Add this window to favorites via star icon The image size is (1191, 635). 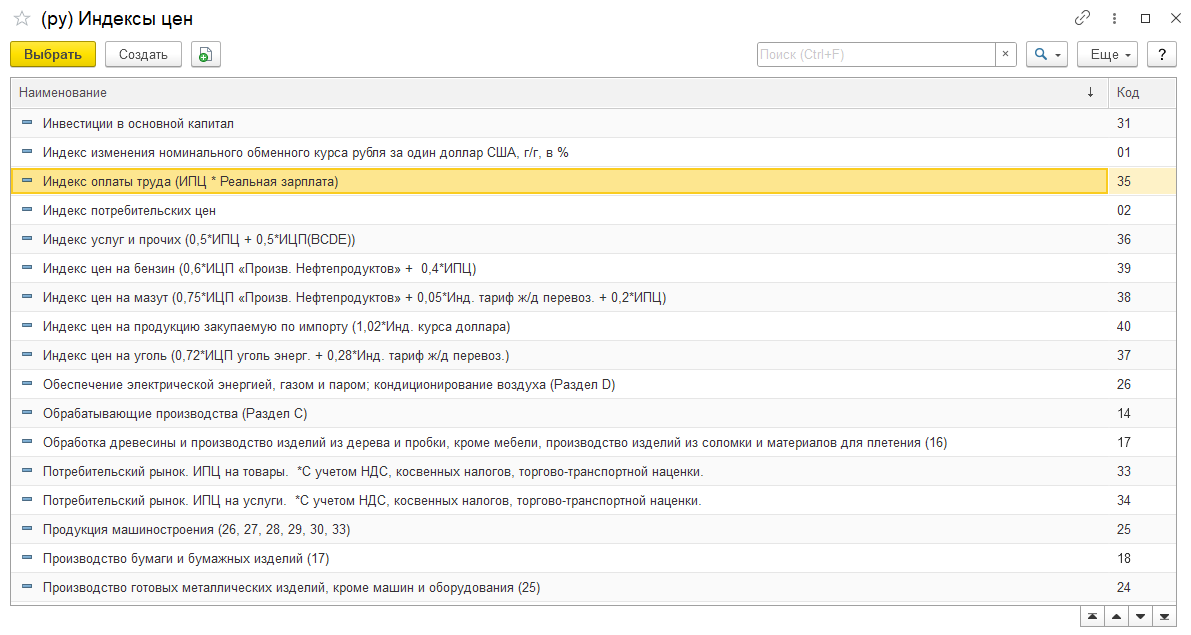tap(21, 19)
